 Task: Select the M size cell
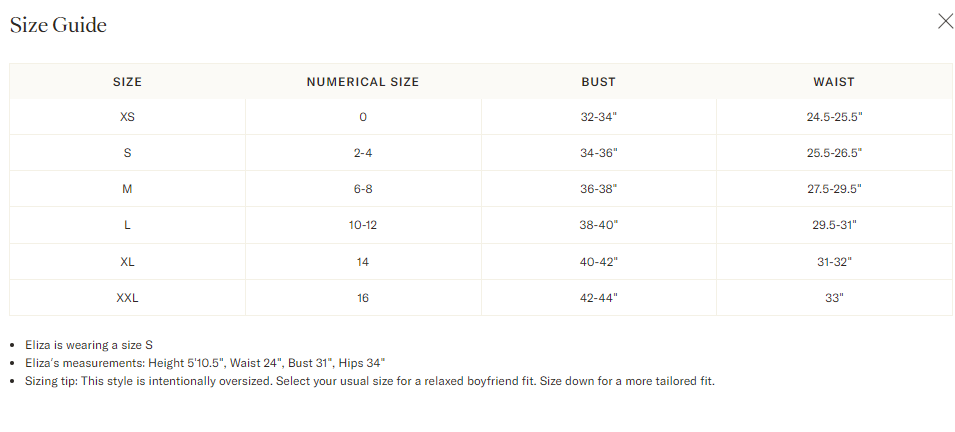coord(127,189)
